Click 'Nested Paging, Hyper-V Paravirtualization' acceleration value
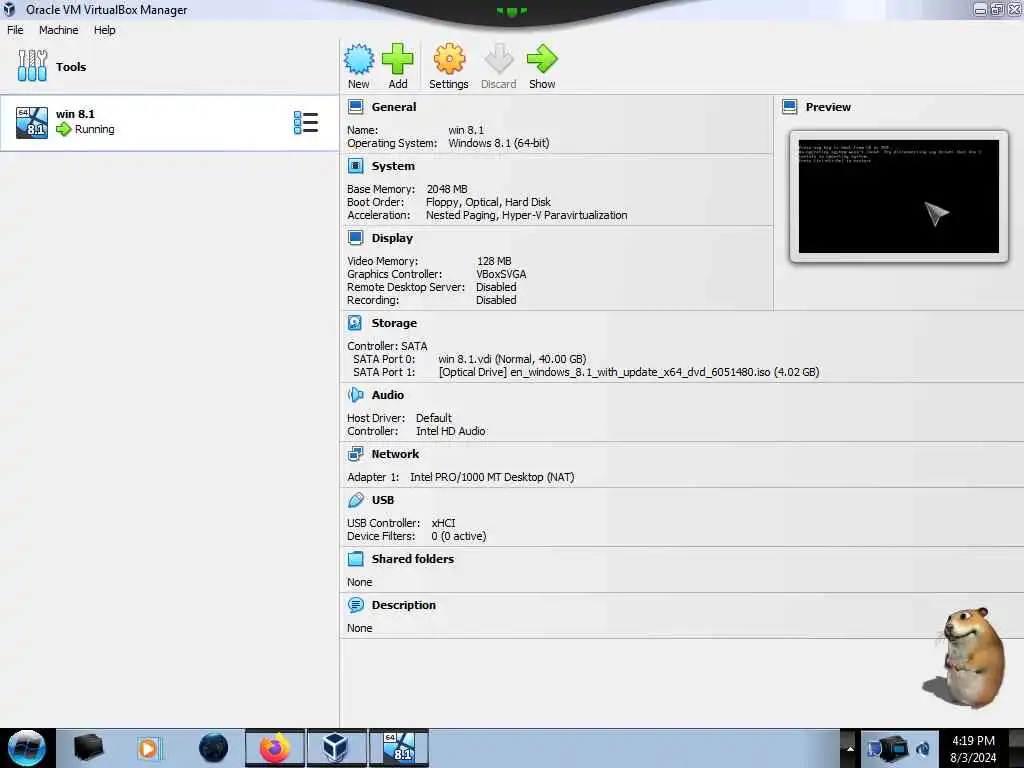The height and width of the screenshot is (768, 1024). (x=526, y=215)
